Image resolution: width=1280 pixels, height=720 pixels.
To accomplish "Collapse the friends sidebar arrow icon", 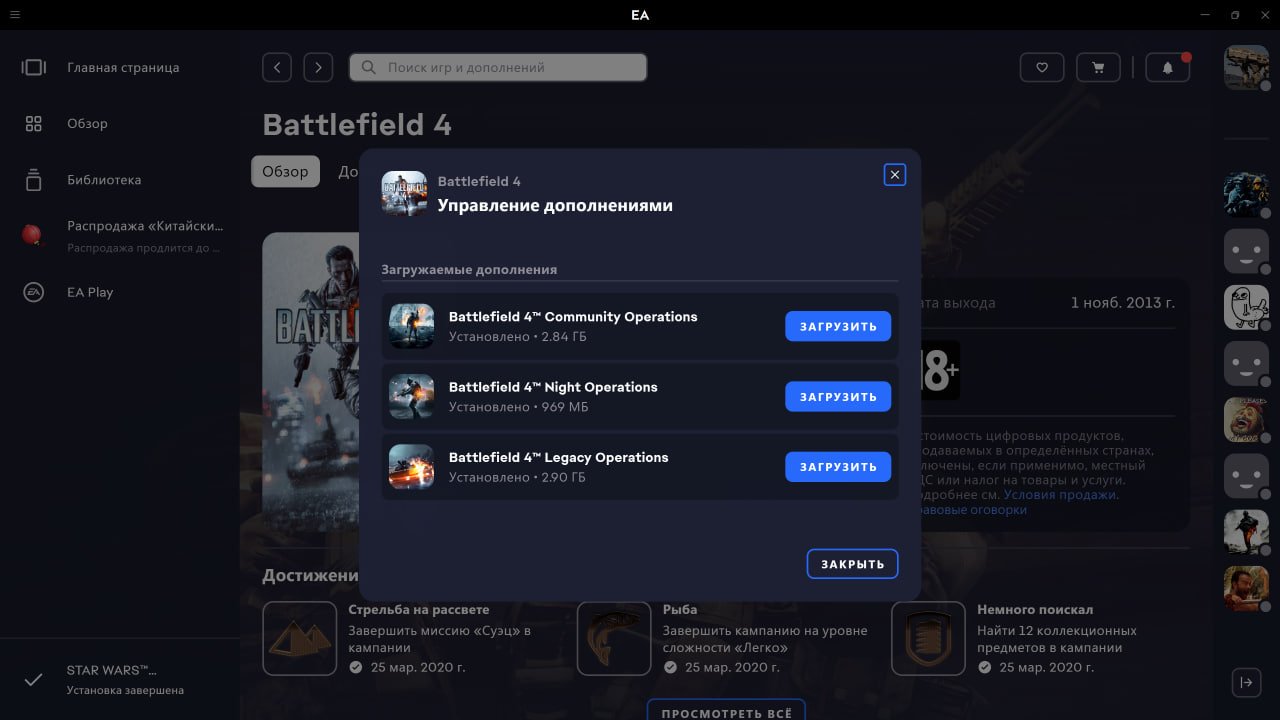I will 1246,682.
